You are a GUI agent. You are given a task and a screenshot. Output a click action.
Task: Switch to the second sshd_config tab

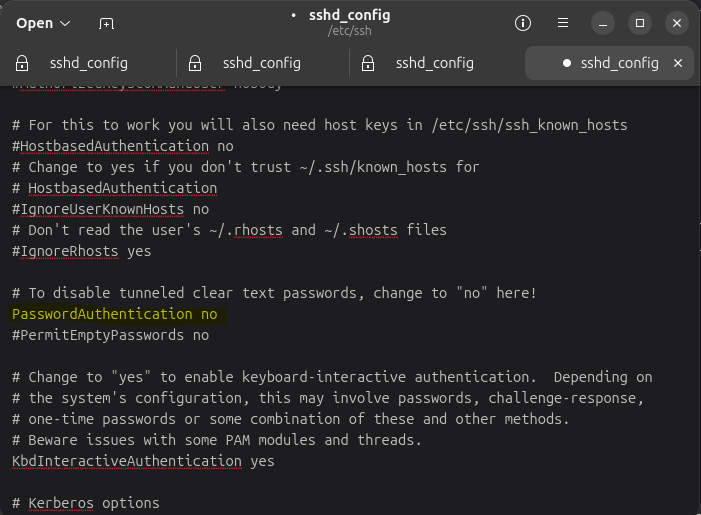click(x=261, y=63)
